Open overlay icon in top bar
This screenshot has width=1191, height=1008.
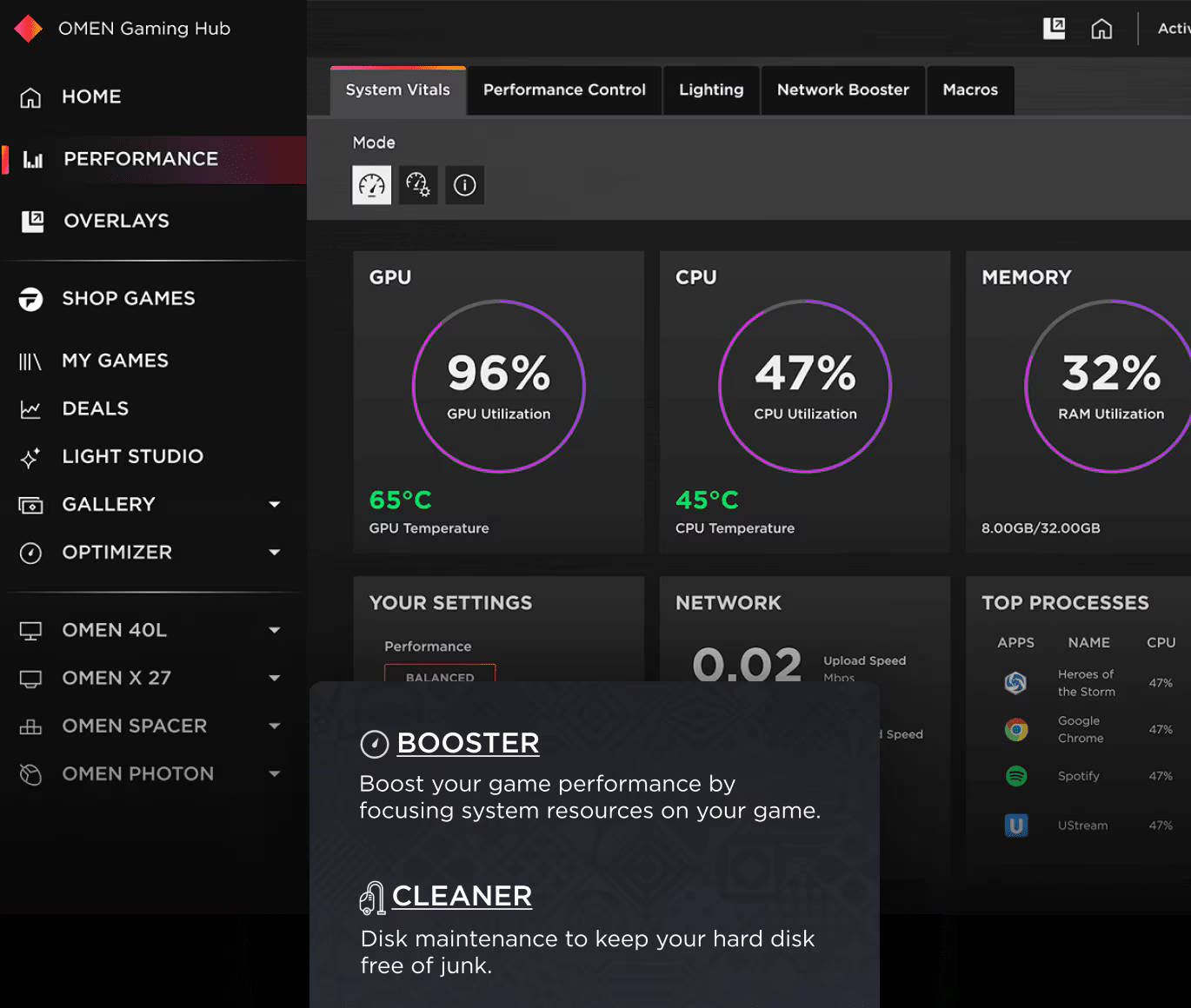[1055, 29]
